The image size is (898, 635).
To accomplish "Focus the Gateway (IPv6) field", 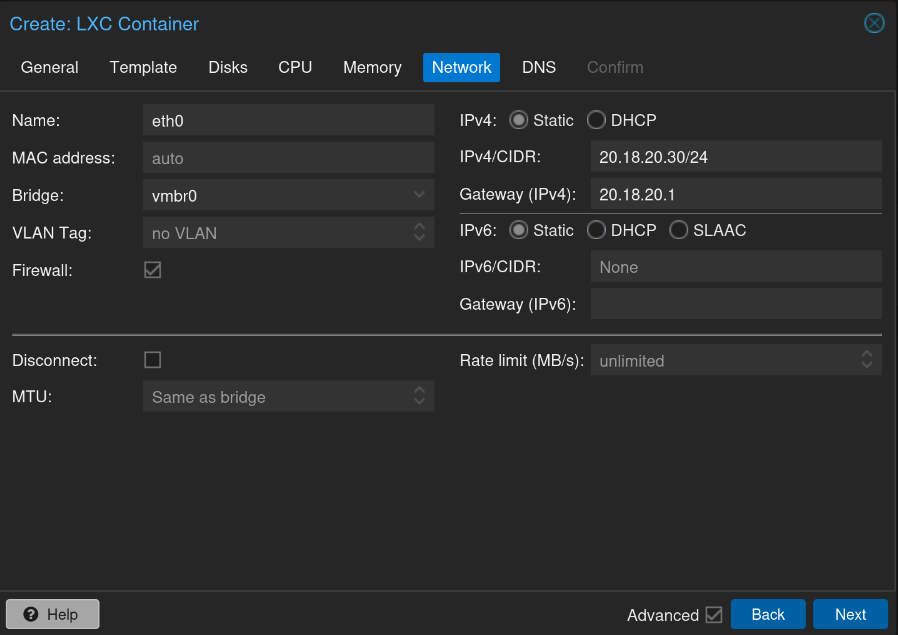I will [x=736, y=303].
